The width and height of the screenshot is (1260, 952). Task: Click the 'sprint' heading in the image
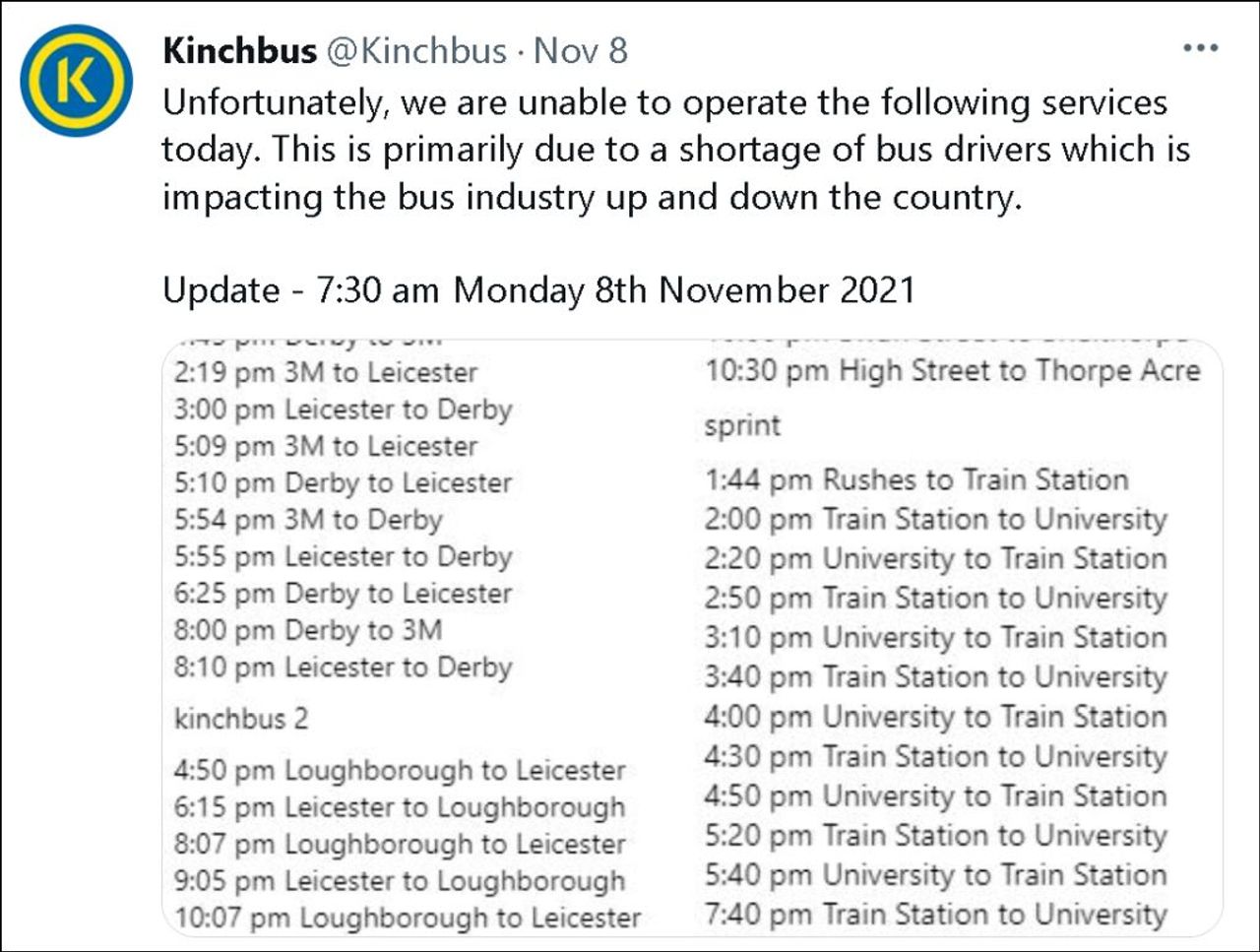742,426
